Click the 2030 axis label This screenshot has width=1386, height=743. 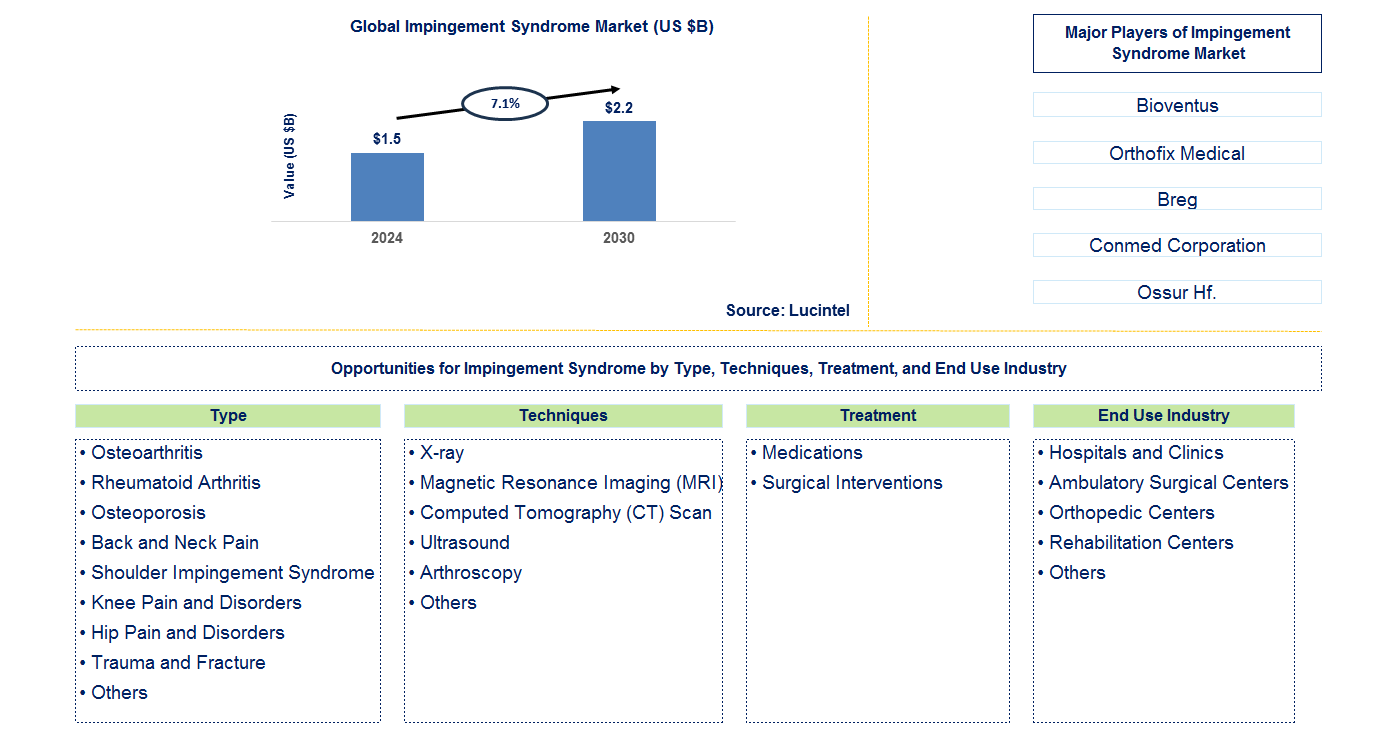[x=619, y=238]
